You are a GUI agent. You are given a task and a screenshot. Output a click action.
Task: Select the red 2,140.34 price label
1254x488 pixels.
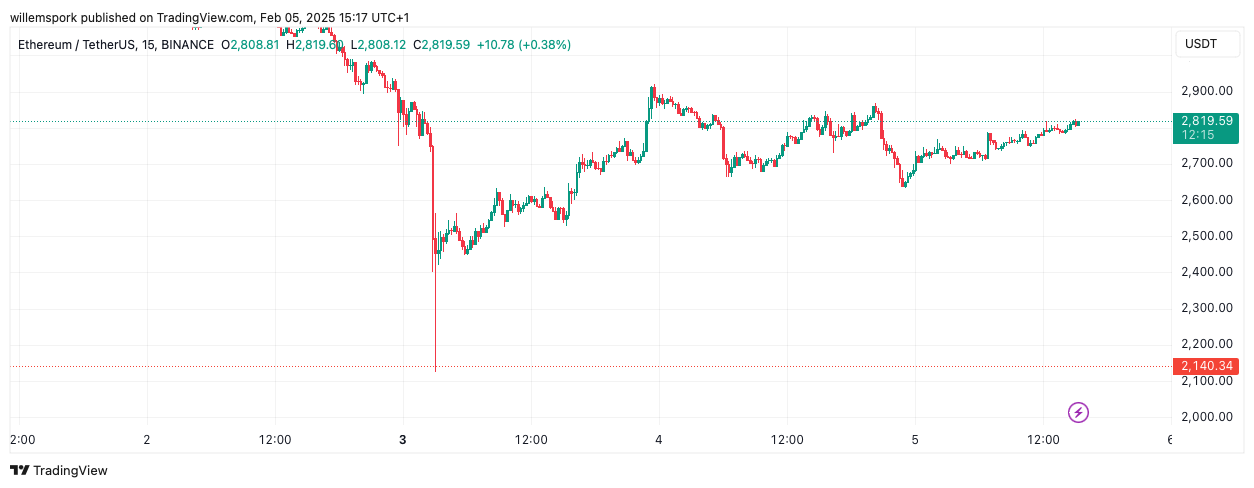tap(1207, 366)
